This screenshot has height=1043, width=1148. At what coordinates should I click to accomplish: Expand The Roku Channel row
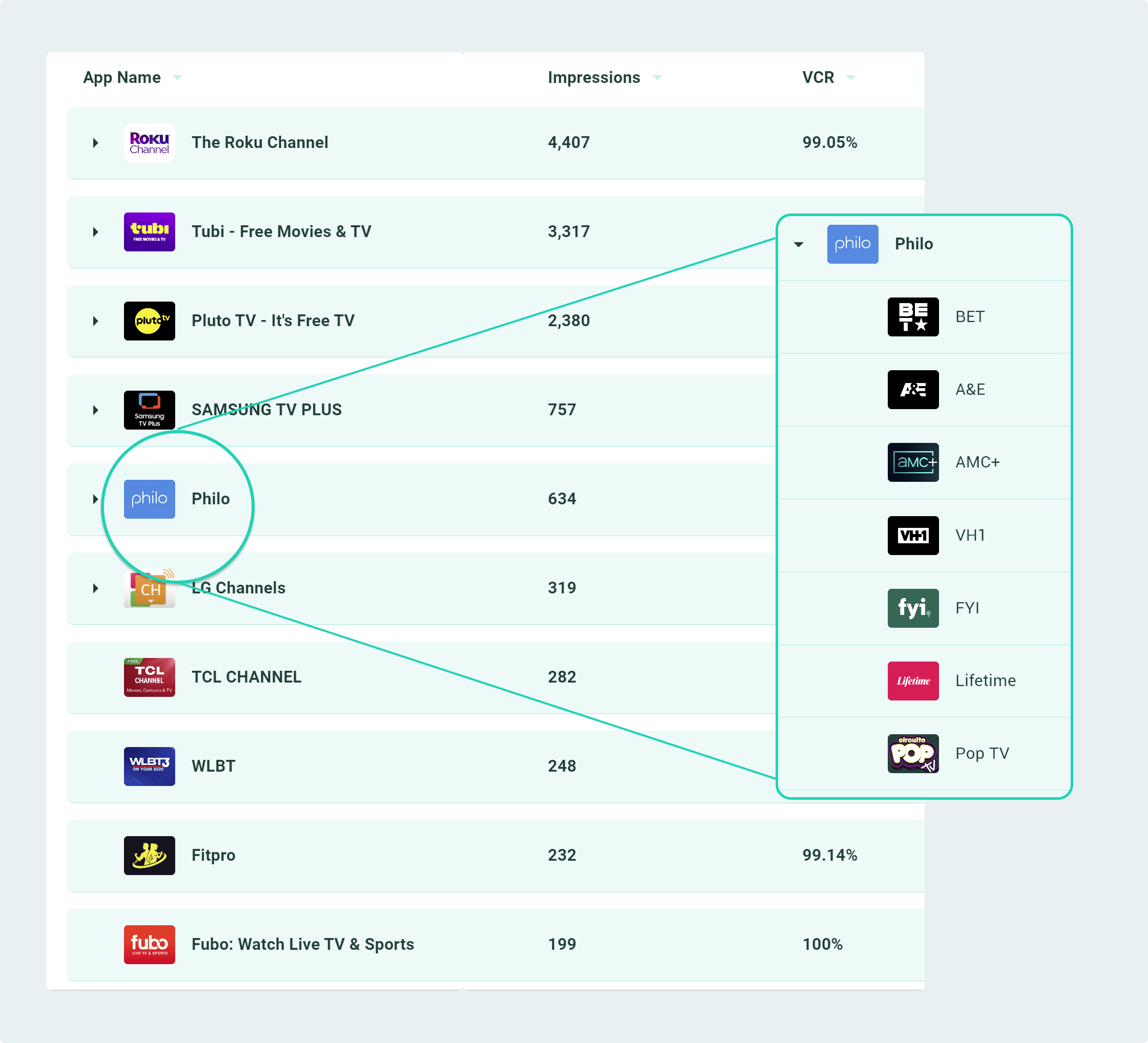pyautogui.click(x=96, y=143)
